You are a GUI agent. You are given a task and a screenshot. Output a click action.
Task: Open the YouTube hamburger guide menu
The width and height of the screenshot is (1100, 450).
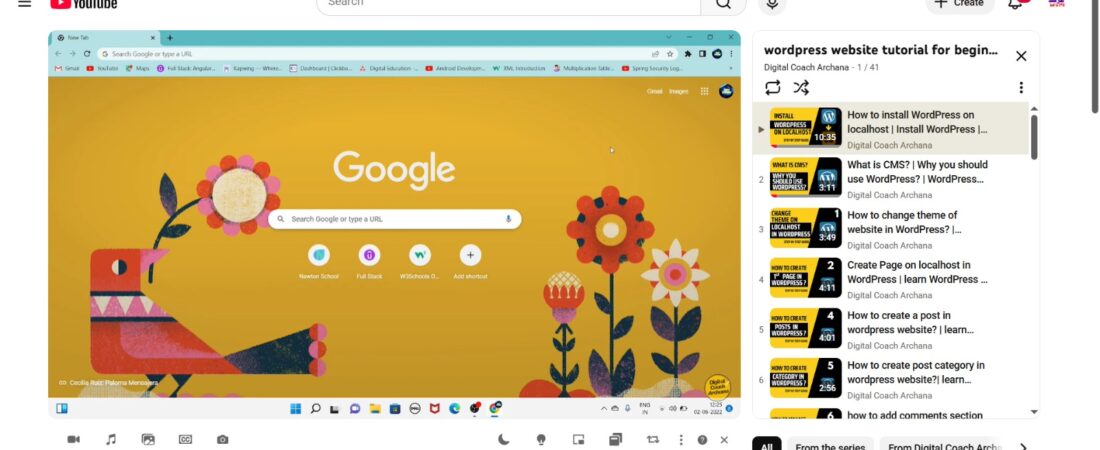coord(25,3)
